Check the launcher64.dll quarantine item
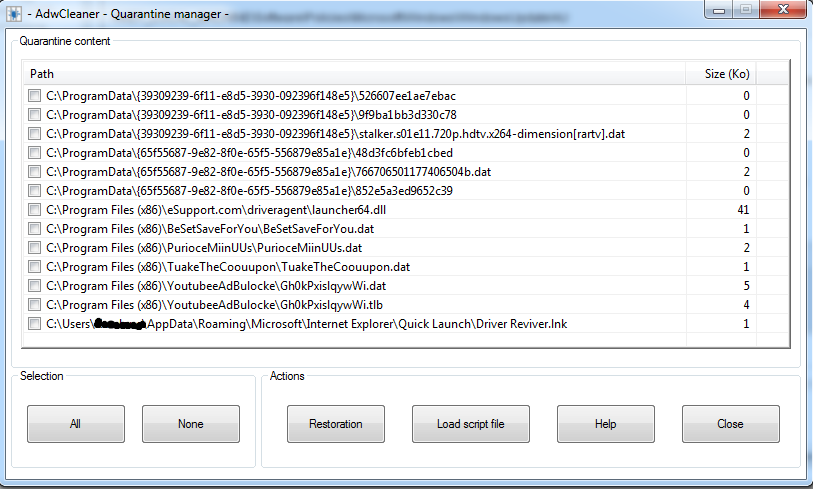The image size is (813, 489). (x=34, y=209)
